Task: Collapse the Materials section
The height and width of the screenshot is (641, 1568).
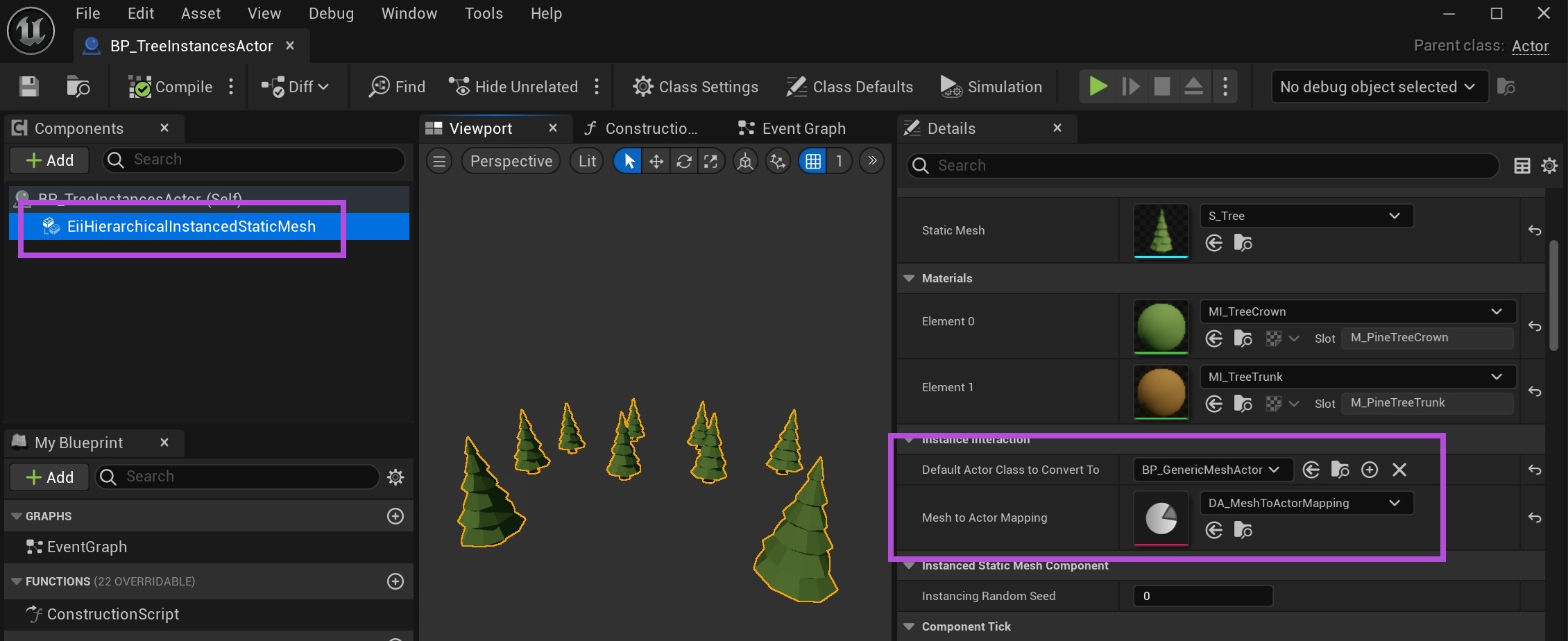Action: coord(909,278)
